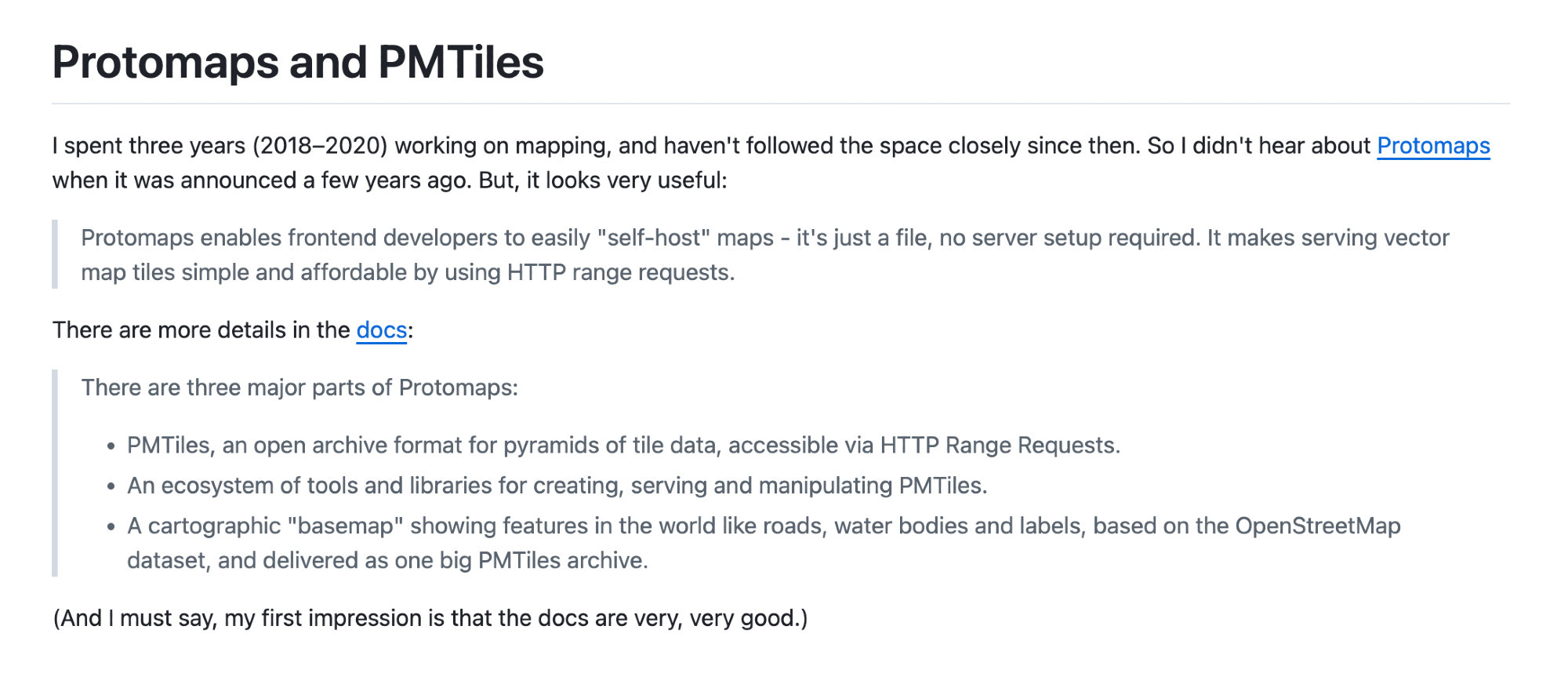Click "There are more details in the" text
This screenshot has height=677, width=1568.
(201, 330)
